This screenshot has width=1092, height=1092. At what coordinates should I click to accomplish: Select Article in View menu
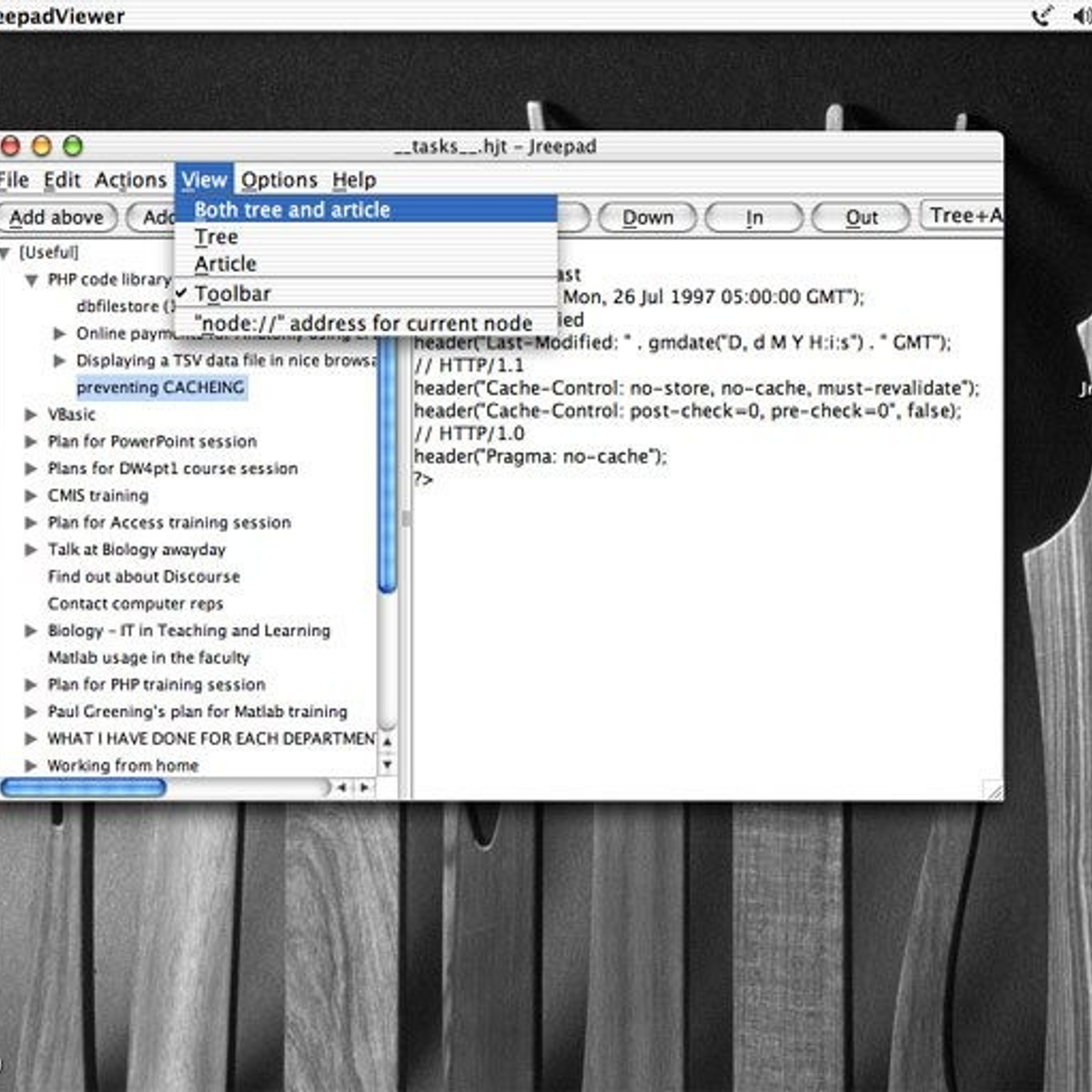366,264
